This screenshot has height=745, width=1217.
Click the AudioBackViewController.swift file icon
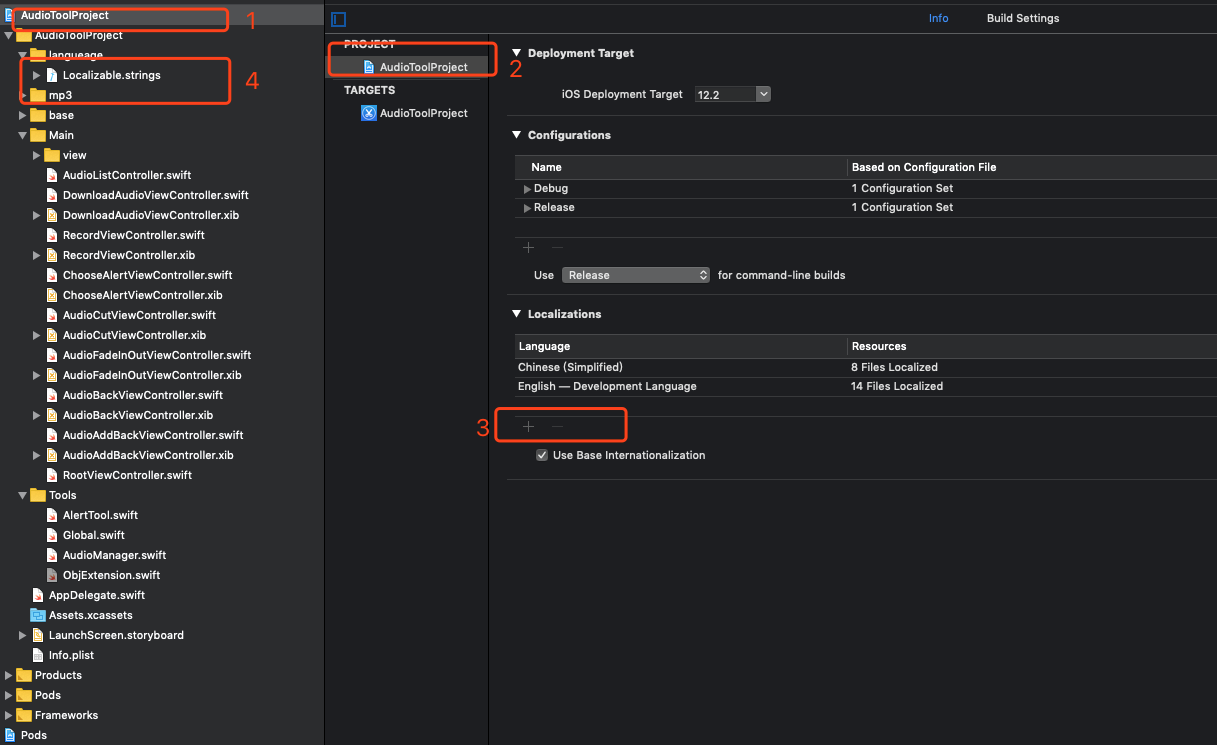[52, 395]
